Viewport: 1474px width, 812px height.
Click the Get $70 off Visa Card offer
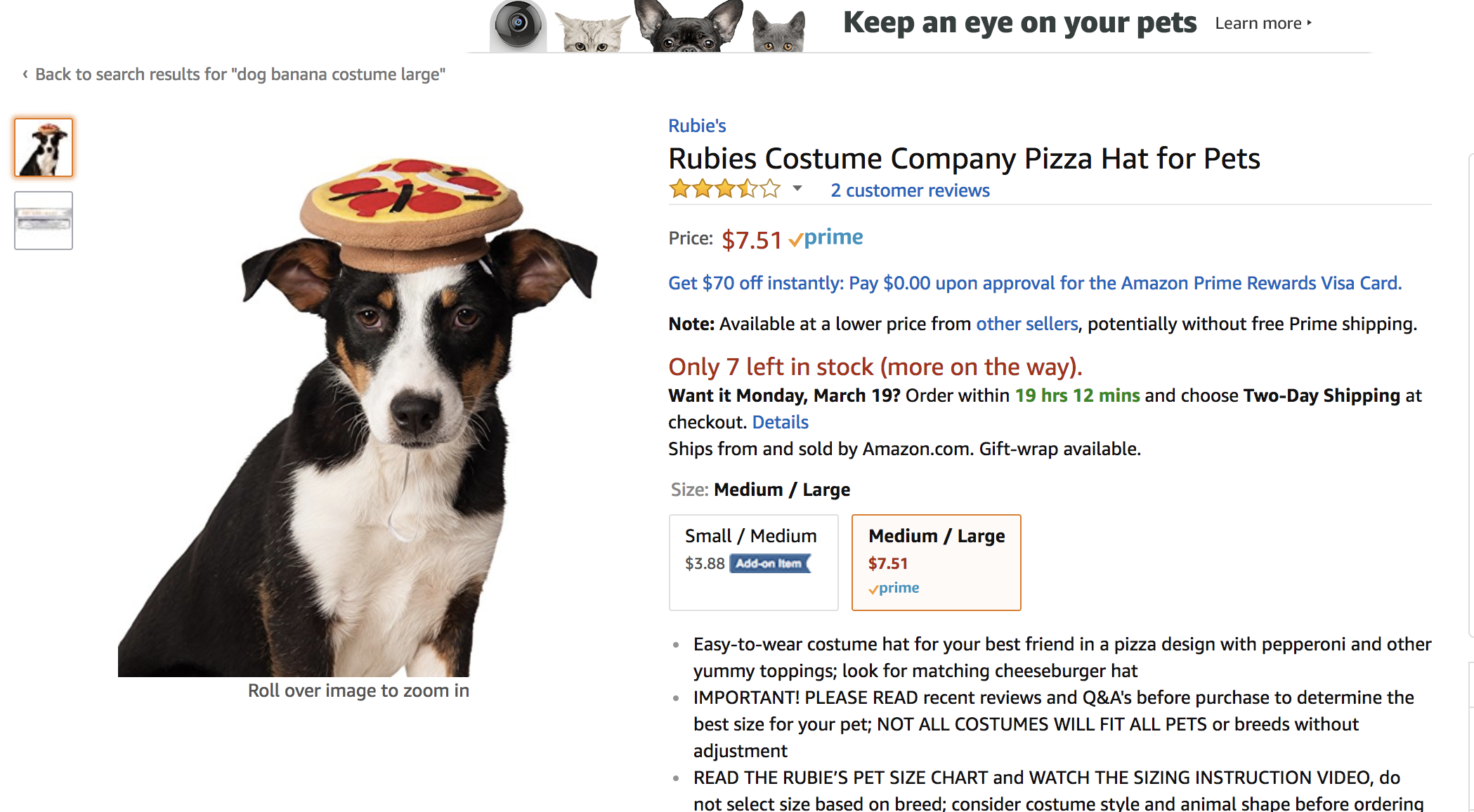point(1034,283)
